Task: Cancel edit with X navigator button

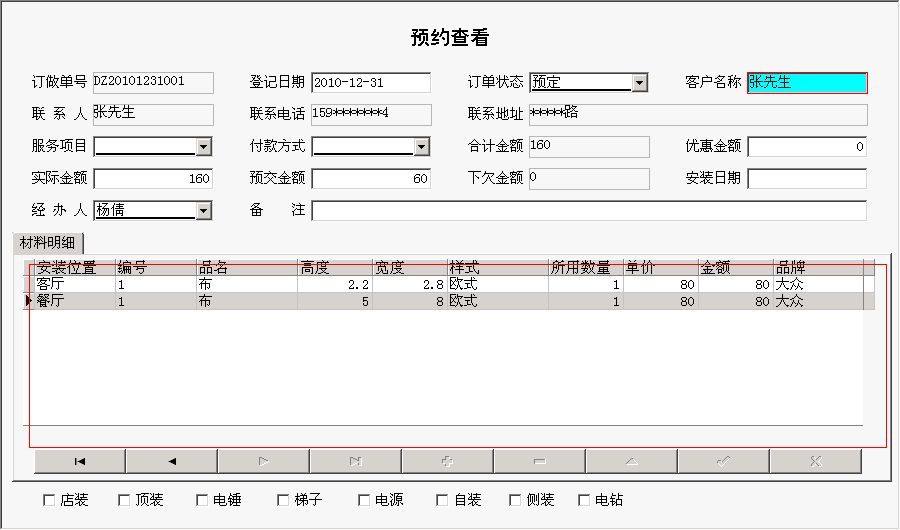Action: 815,461
